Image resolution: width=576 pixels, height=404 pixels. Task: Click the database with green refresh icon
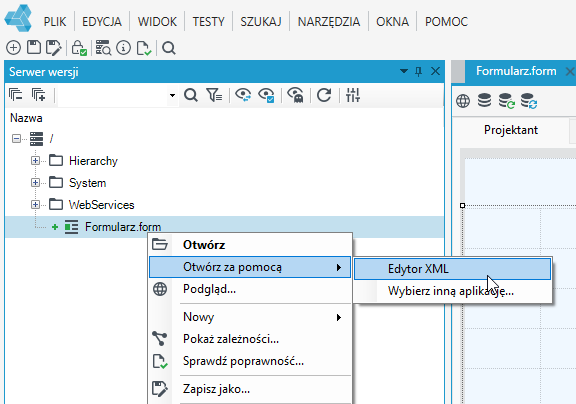coord(507,101)
